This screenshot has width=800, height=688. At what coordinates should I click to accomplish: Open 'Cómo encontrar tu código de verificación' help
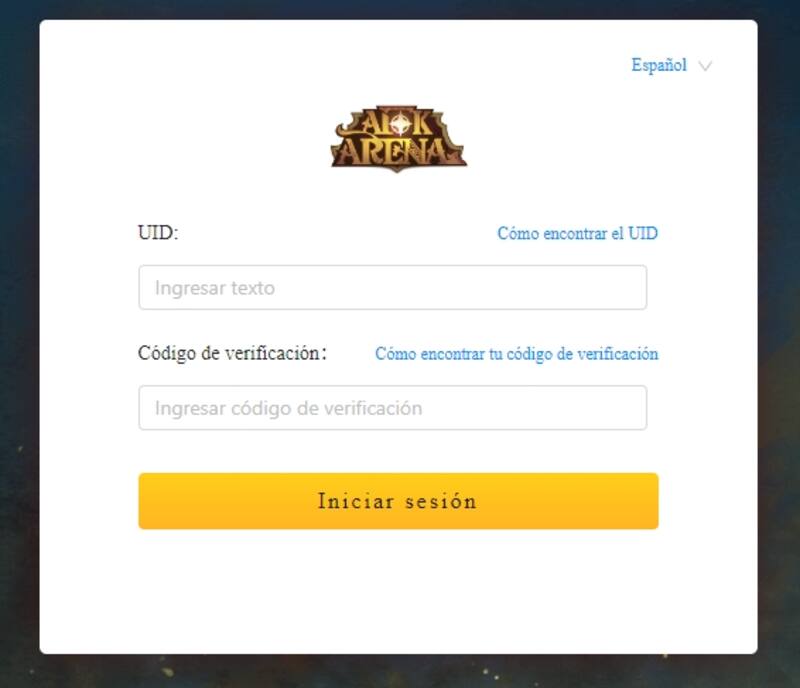516,354
